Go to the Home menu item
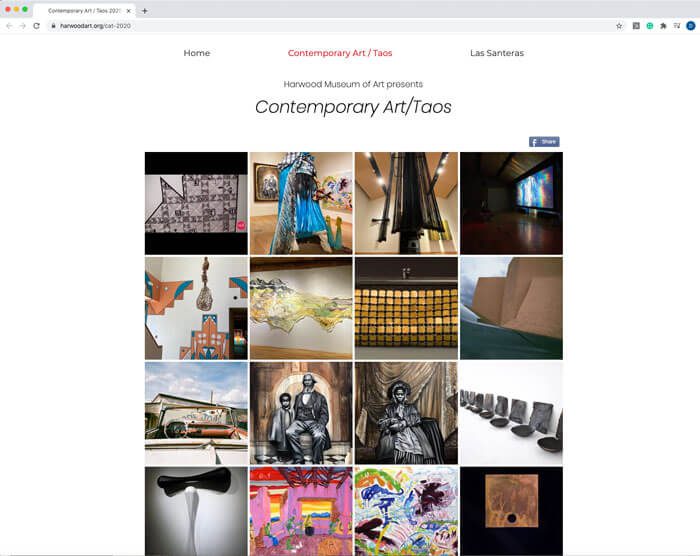 coord(197,53)
